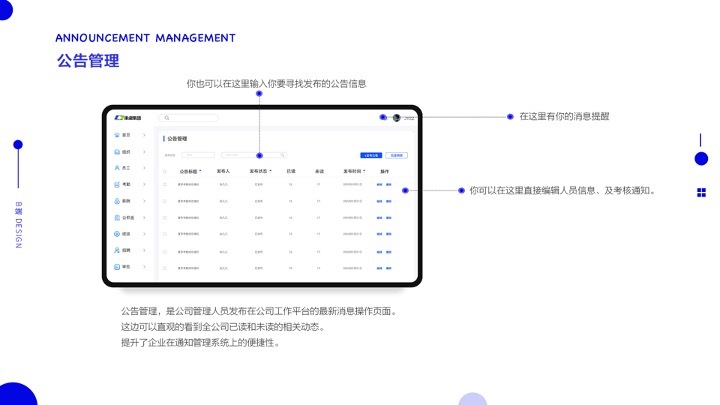
Task: Click the 已读 column header
Action: click(291, 171)
